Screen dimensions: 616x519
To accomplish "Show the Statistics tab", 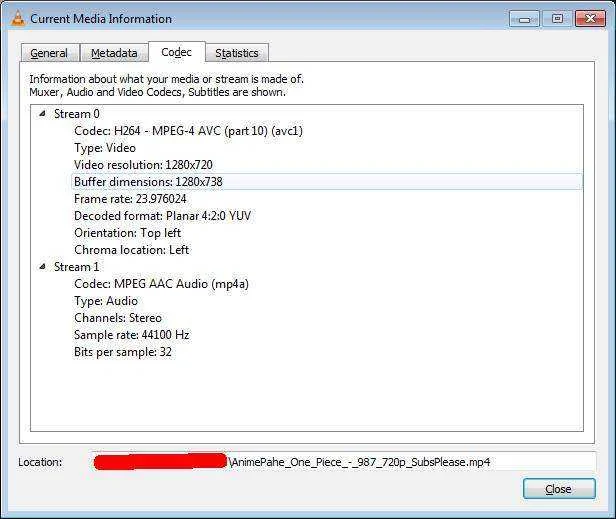I will pos(237,53).
